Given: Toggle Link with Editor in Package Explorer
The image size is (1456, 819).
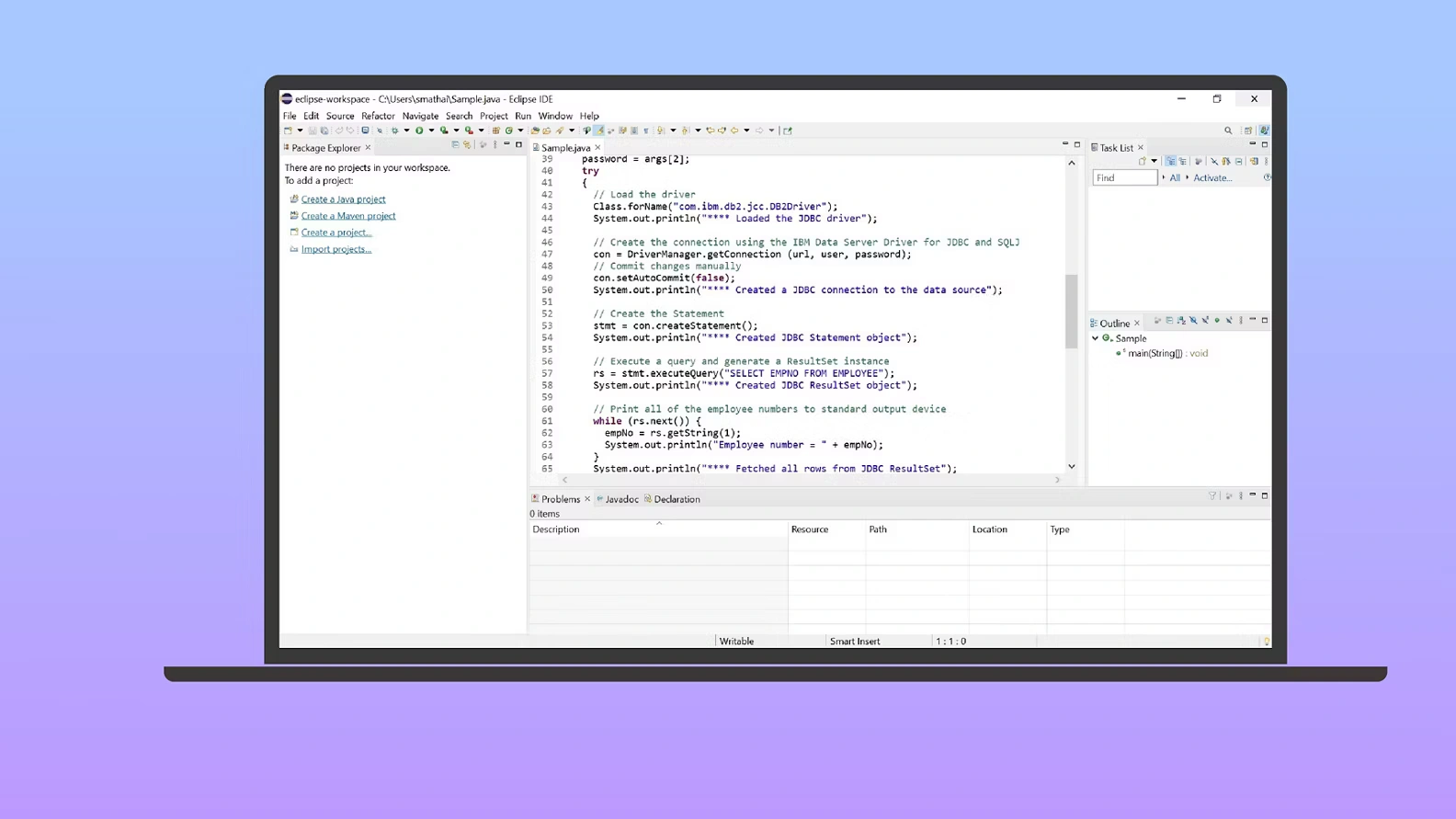Looking at the screenshot, I should pyautogui.click(x=467, y=145).
